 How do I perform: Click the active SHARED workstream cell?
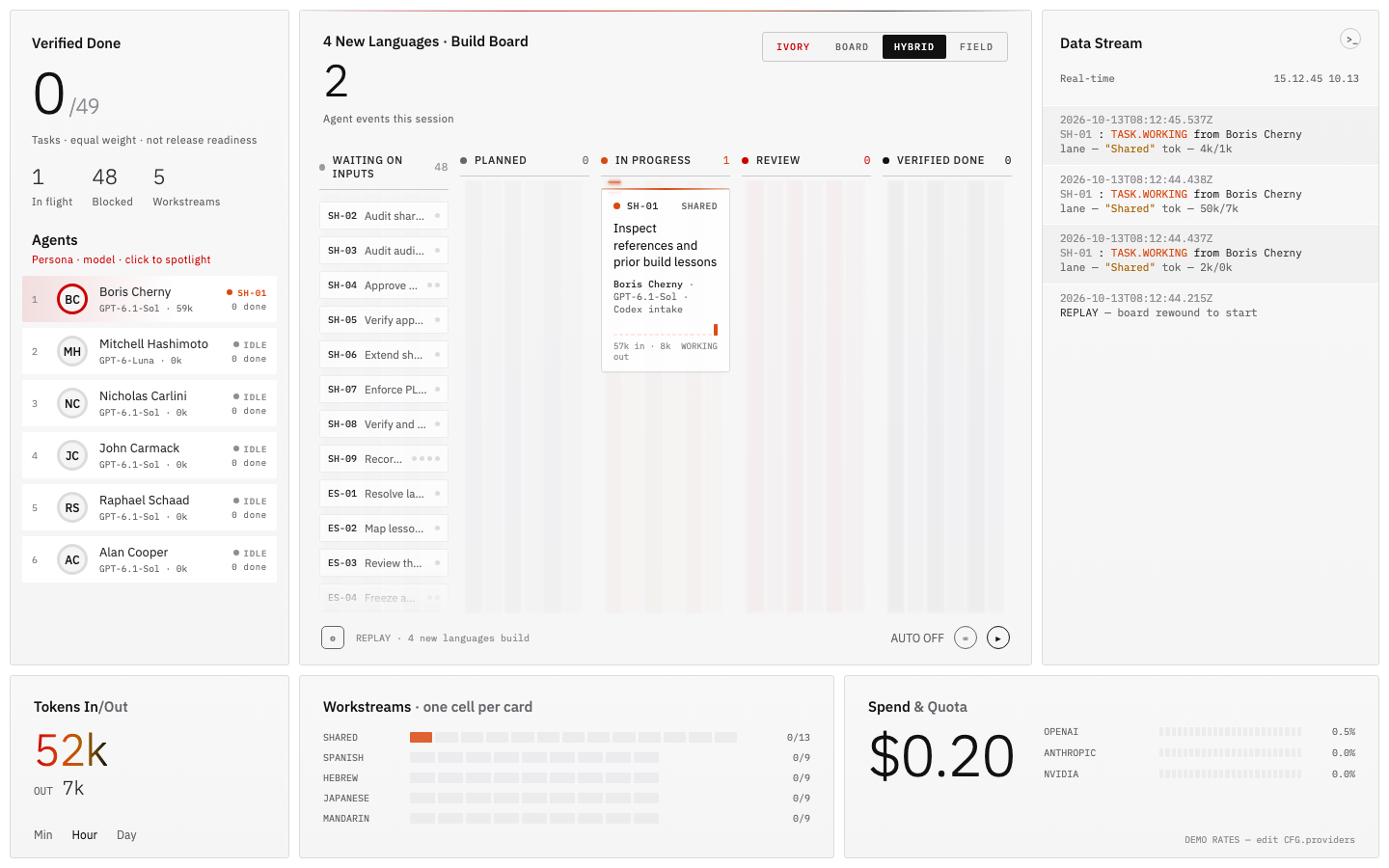point(421,737)
